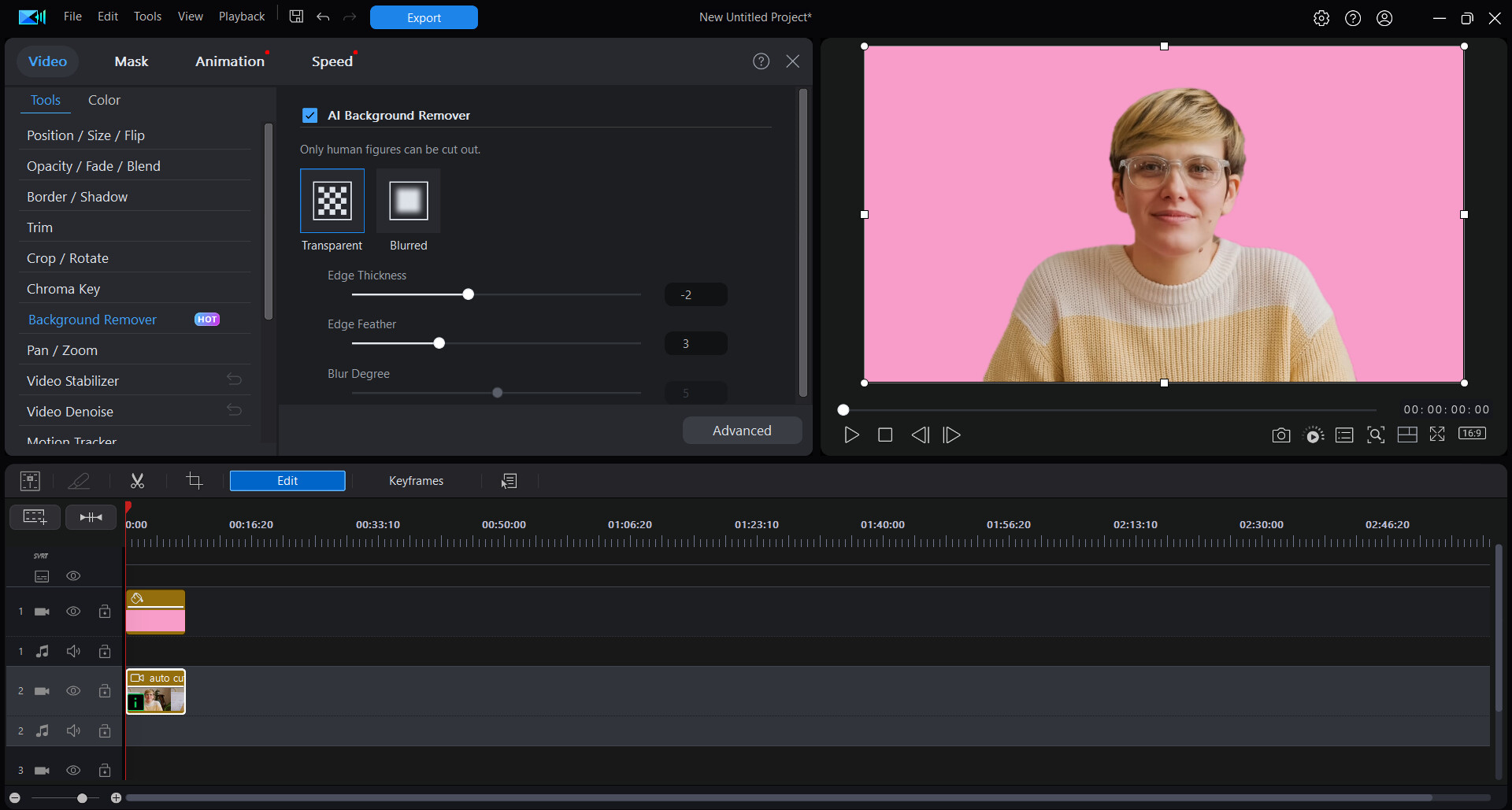Mute audio track 2 speaker icon
1512x810 pixels.
click(x=73, y=730)
